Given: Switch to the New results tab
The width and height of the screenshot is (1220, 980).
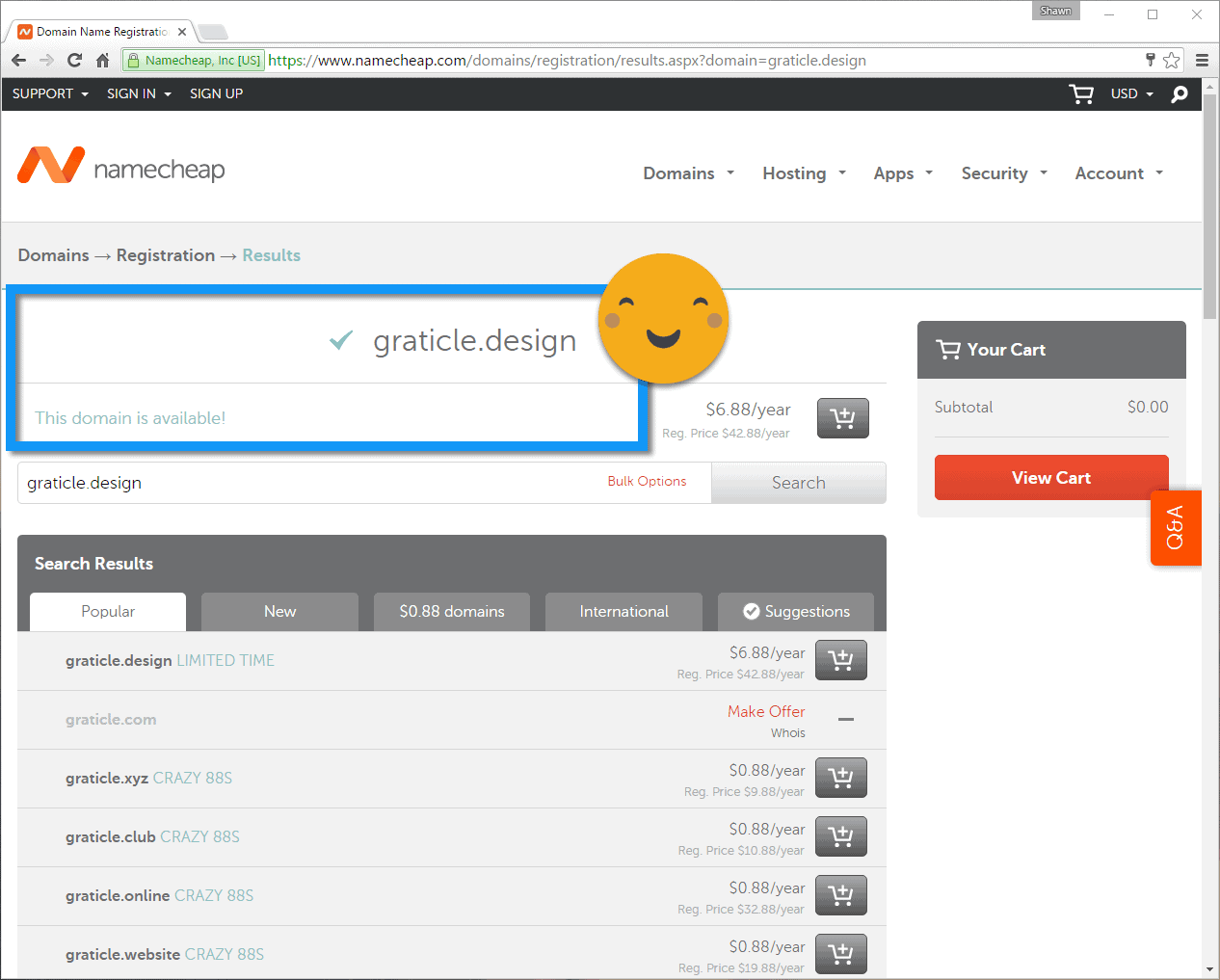Looking at the screenshot, I should click(279, 612).
